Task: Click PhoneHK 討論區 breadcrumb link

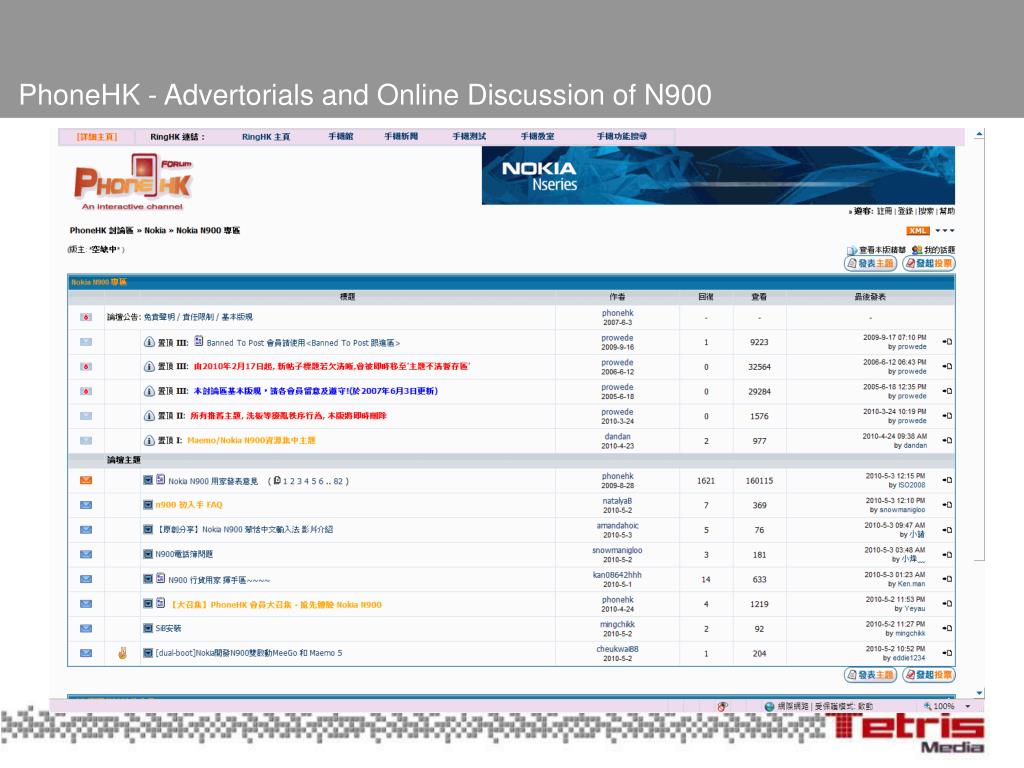Action: 101,231
